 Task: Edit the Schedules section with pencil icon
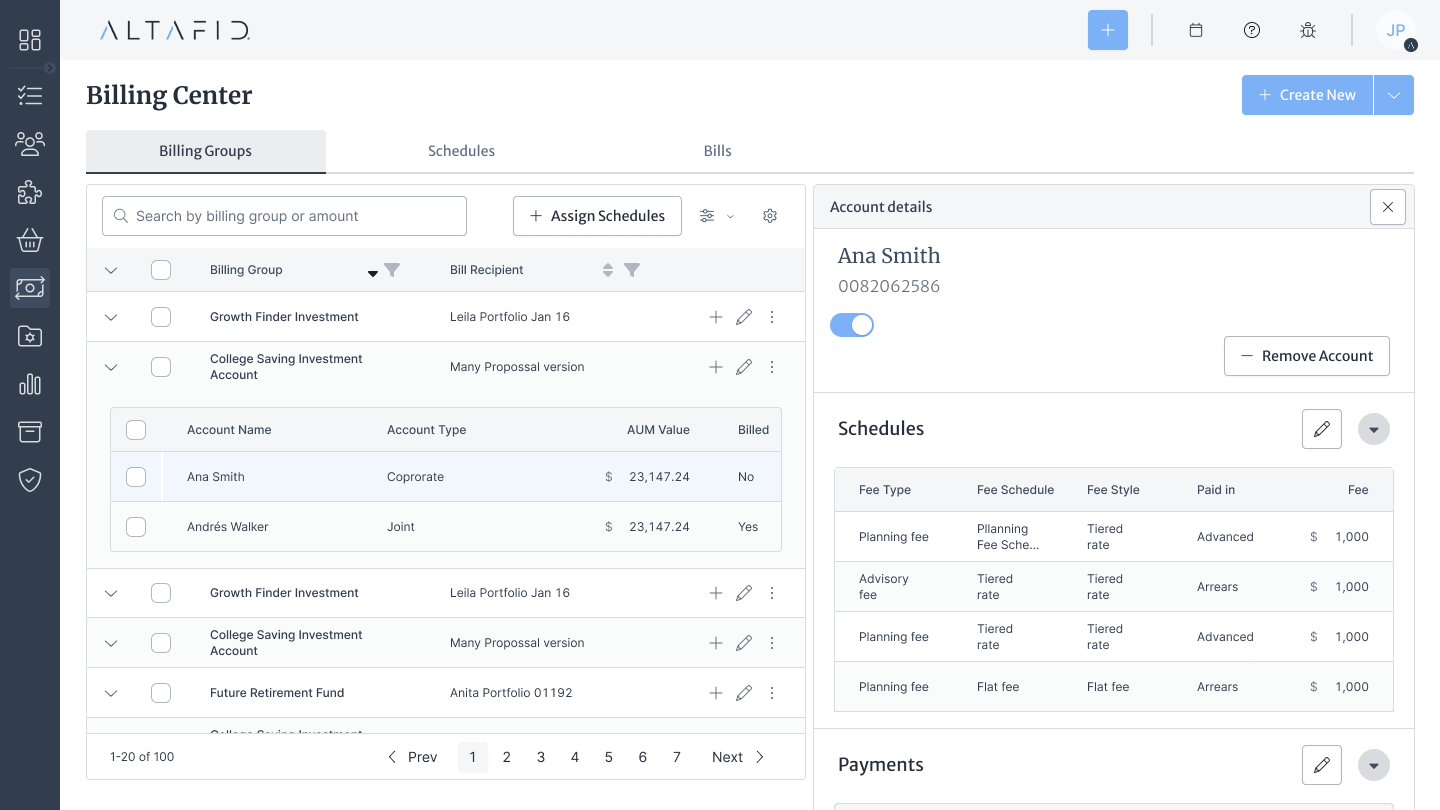[1322, 429]
